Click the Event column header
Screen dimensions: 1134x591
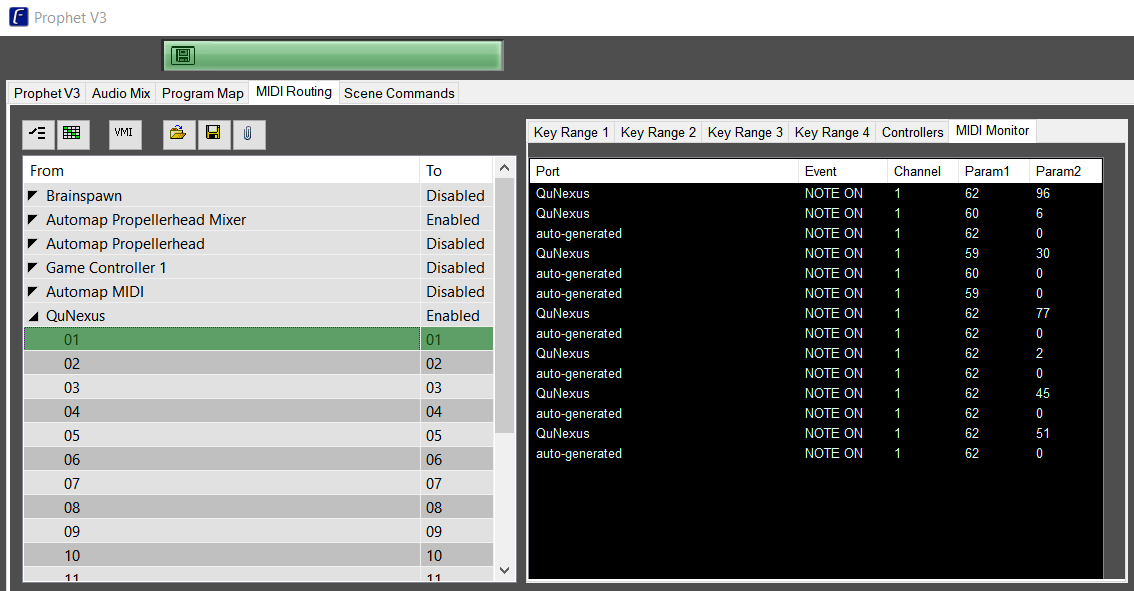tap(843, 171)
